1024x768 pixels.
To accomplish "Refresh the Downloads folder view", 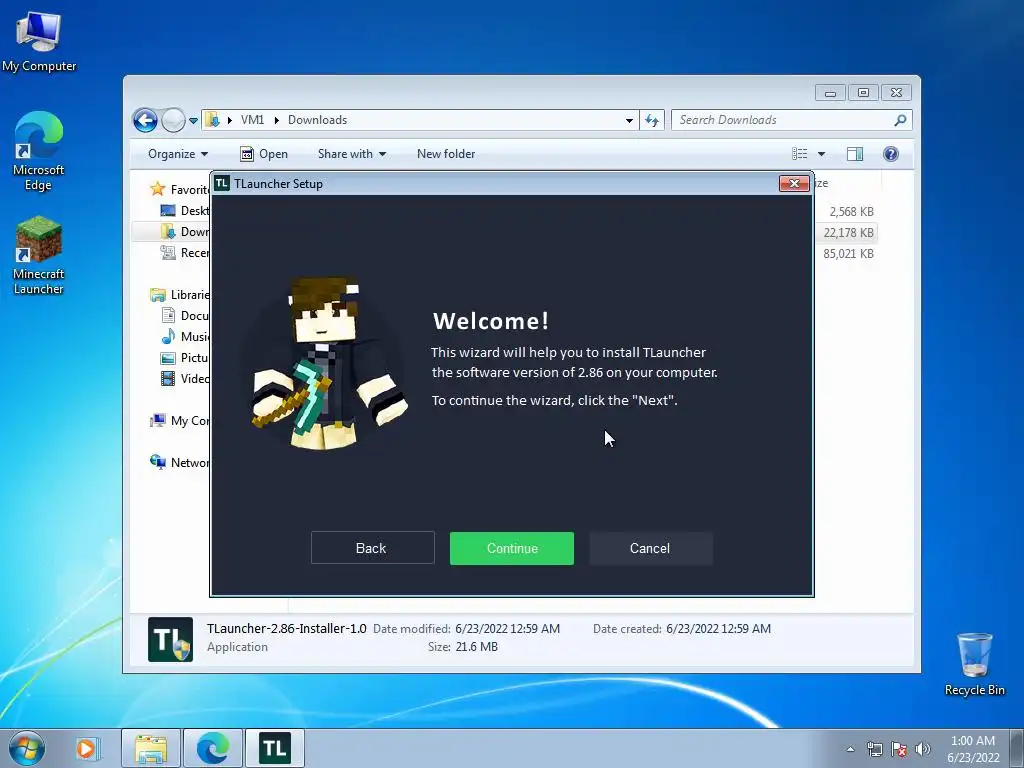I will 652,120.
